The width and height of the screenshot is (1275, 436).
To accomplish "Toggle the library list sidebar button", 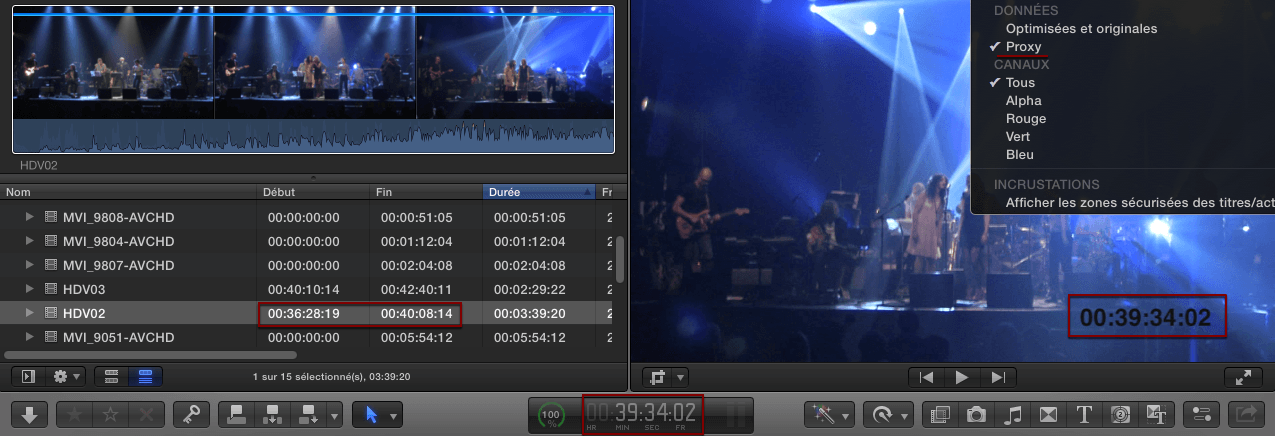I will click(28, 377).
